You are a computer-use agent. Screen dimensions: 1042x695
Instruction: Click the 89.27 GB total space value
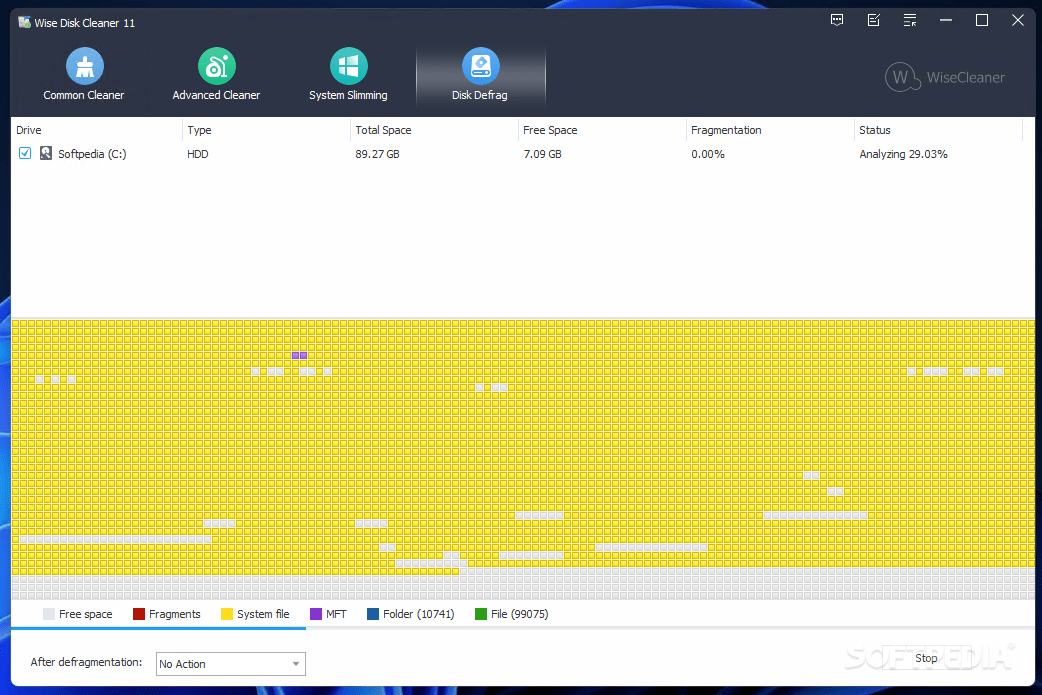click(x=377, y=154)
